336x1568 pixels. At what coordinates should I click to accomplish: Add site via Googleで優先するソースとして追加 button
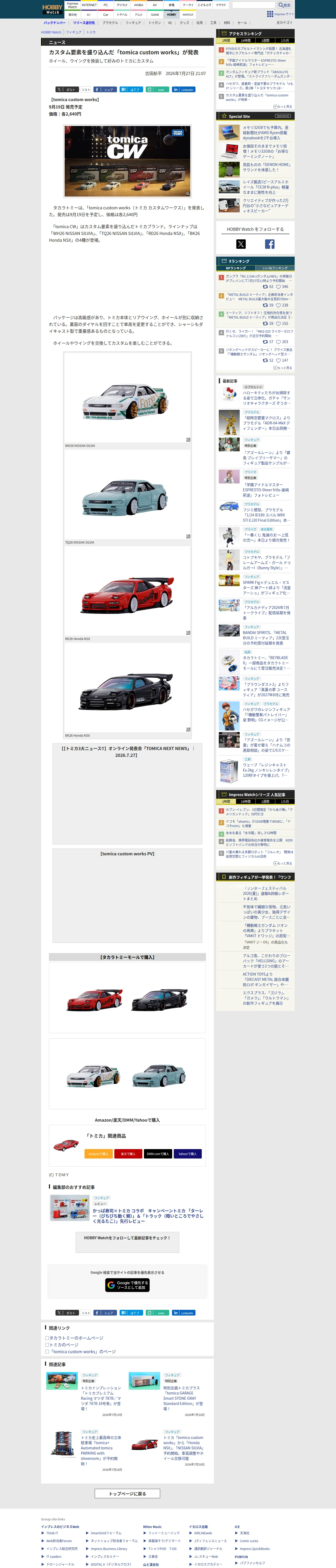pos(127,1284)
